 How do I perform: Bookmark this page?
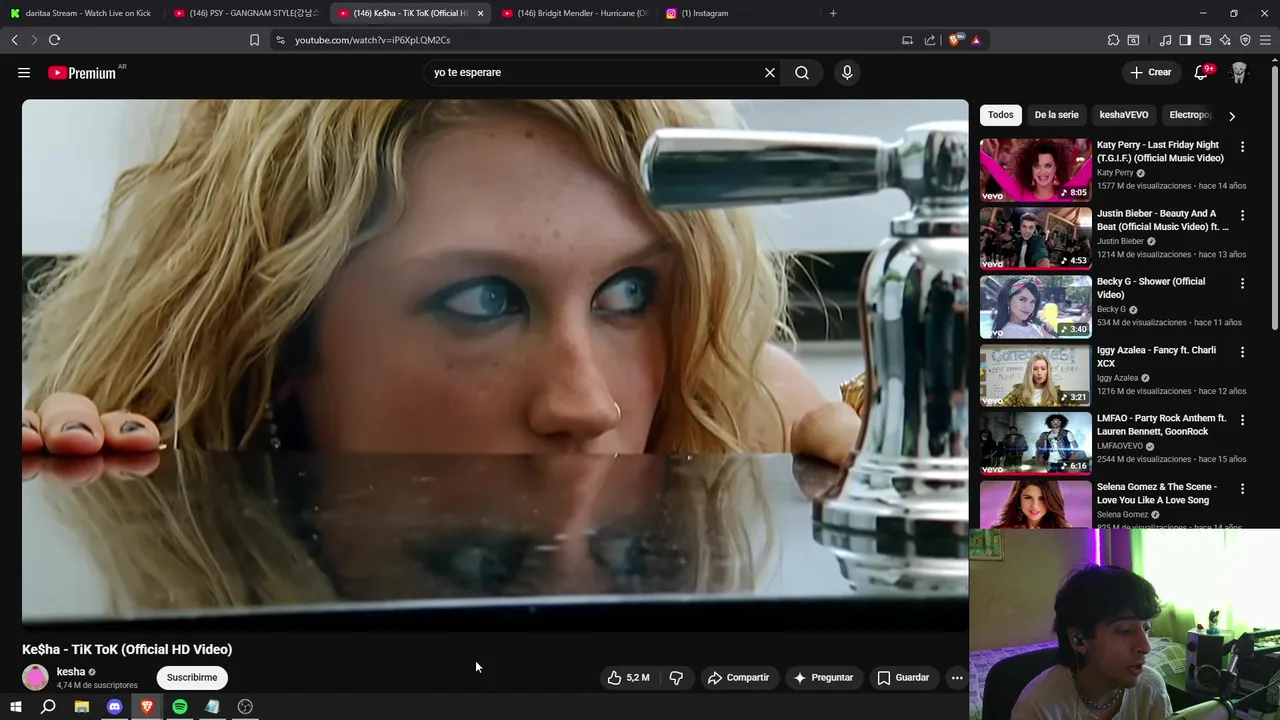click(x=254, y=40)
